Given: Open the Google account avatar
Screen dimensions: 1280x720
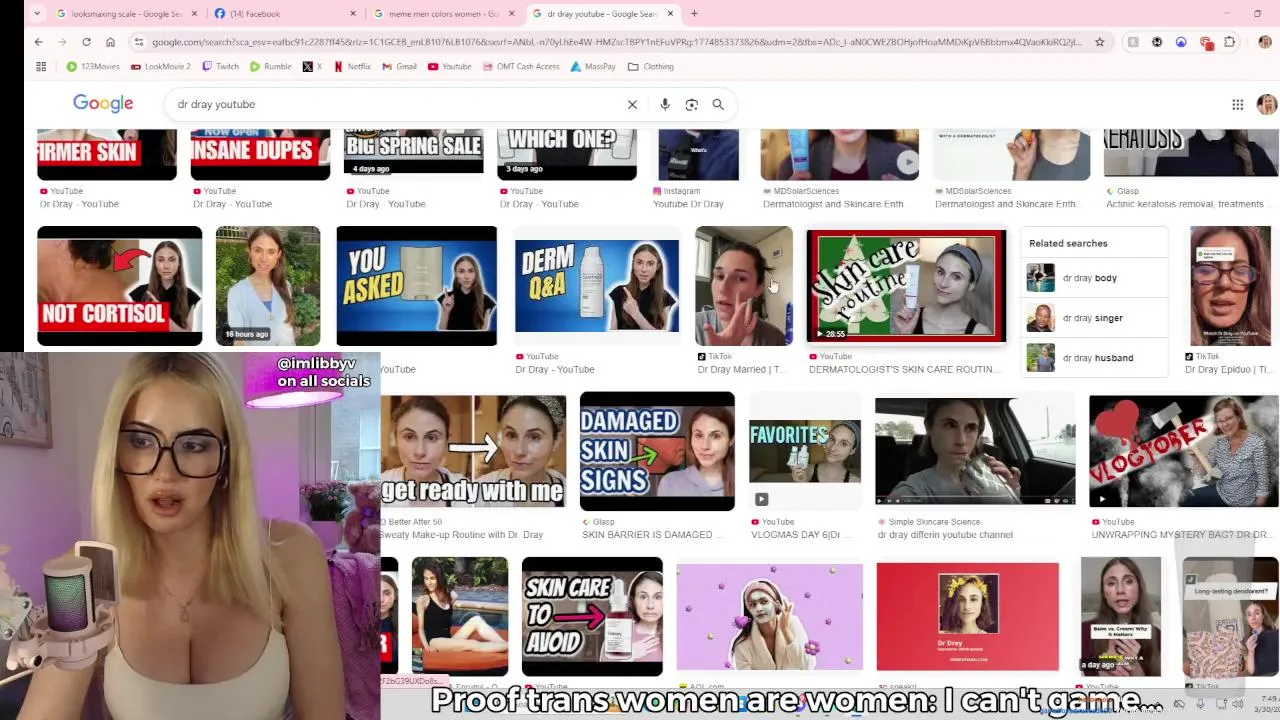Looking at the screenshot, I should pos(1266,104).
